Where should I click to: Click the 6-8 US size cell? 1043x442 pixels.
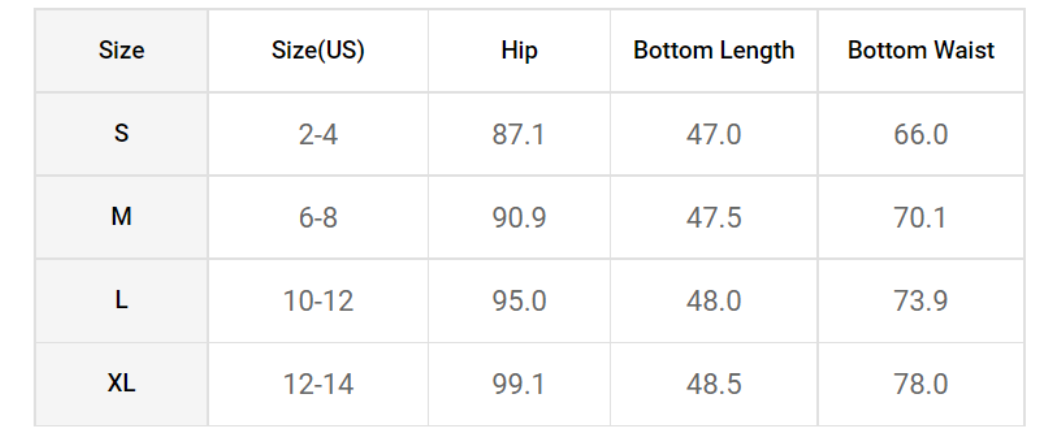pos(318,218)
